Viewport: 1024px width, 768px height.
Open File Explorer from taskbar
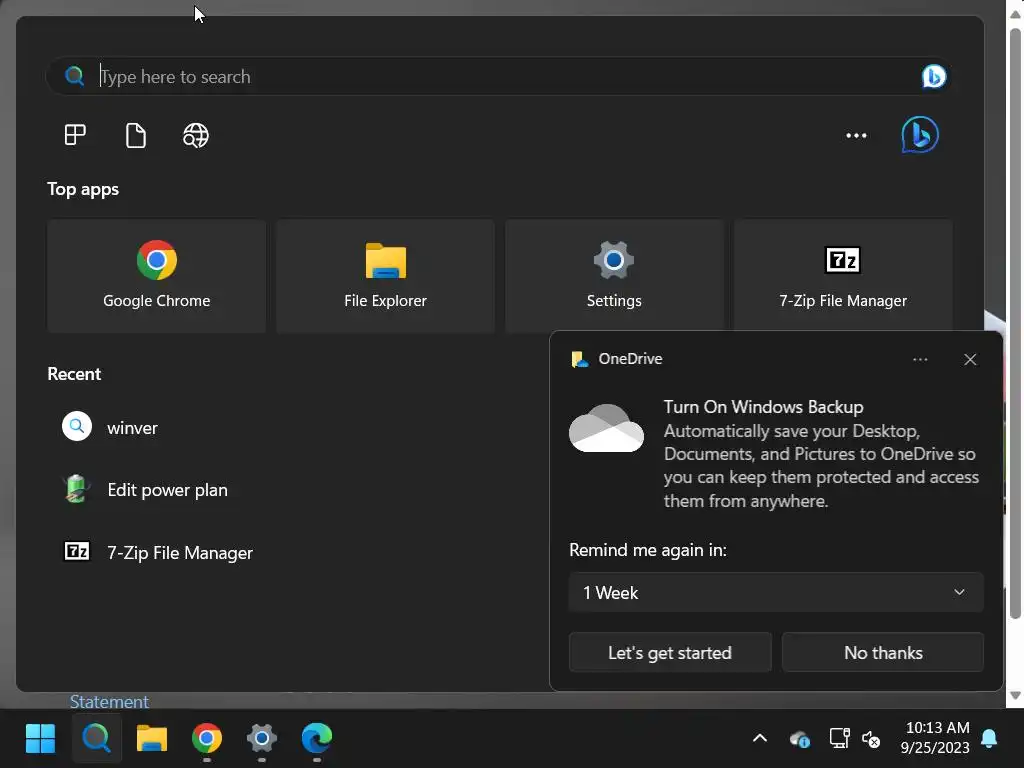[x=152, y=738]
